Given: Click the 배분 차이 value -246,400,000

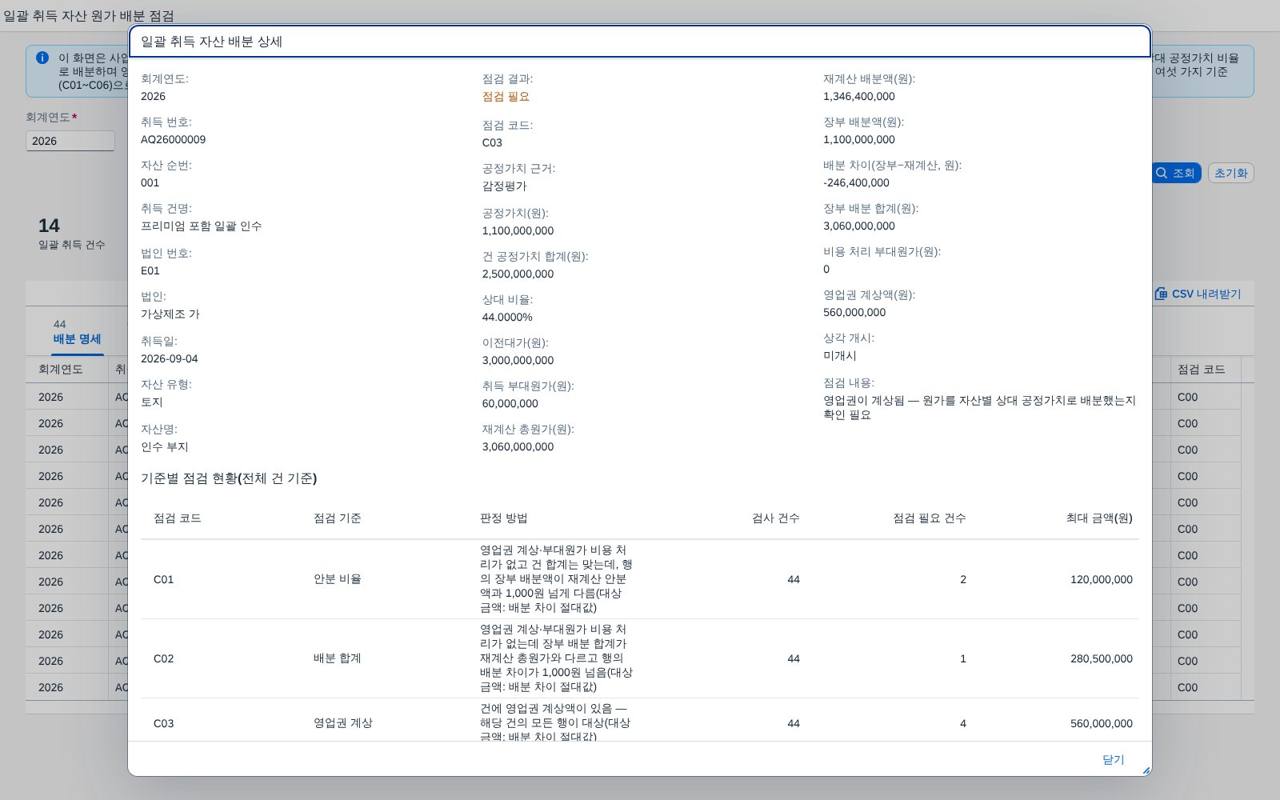Looking at the screenshot, I should click(x=856, y=183).
